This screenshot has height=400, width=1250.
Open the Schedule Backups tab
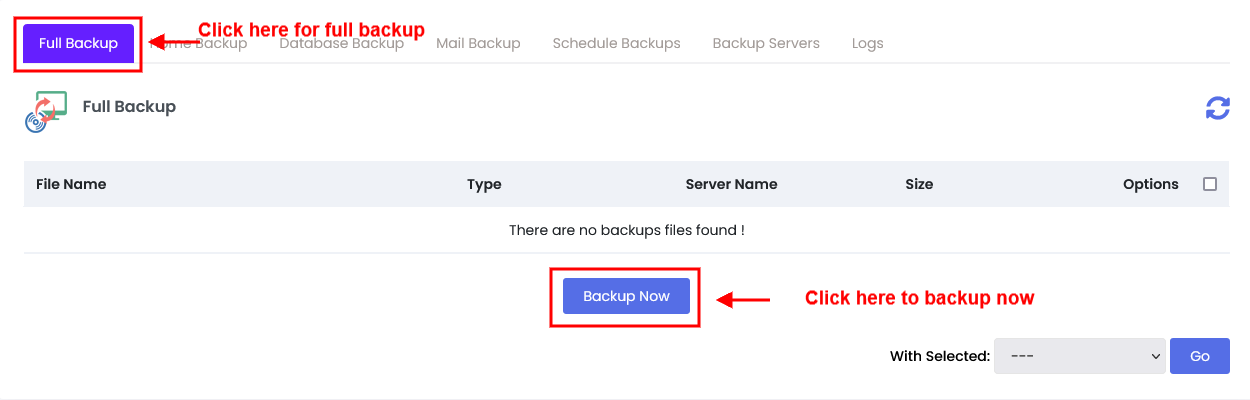pyautogui.click(x=616, y=43)
